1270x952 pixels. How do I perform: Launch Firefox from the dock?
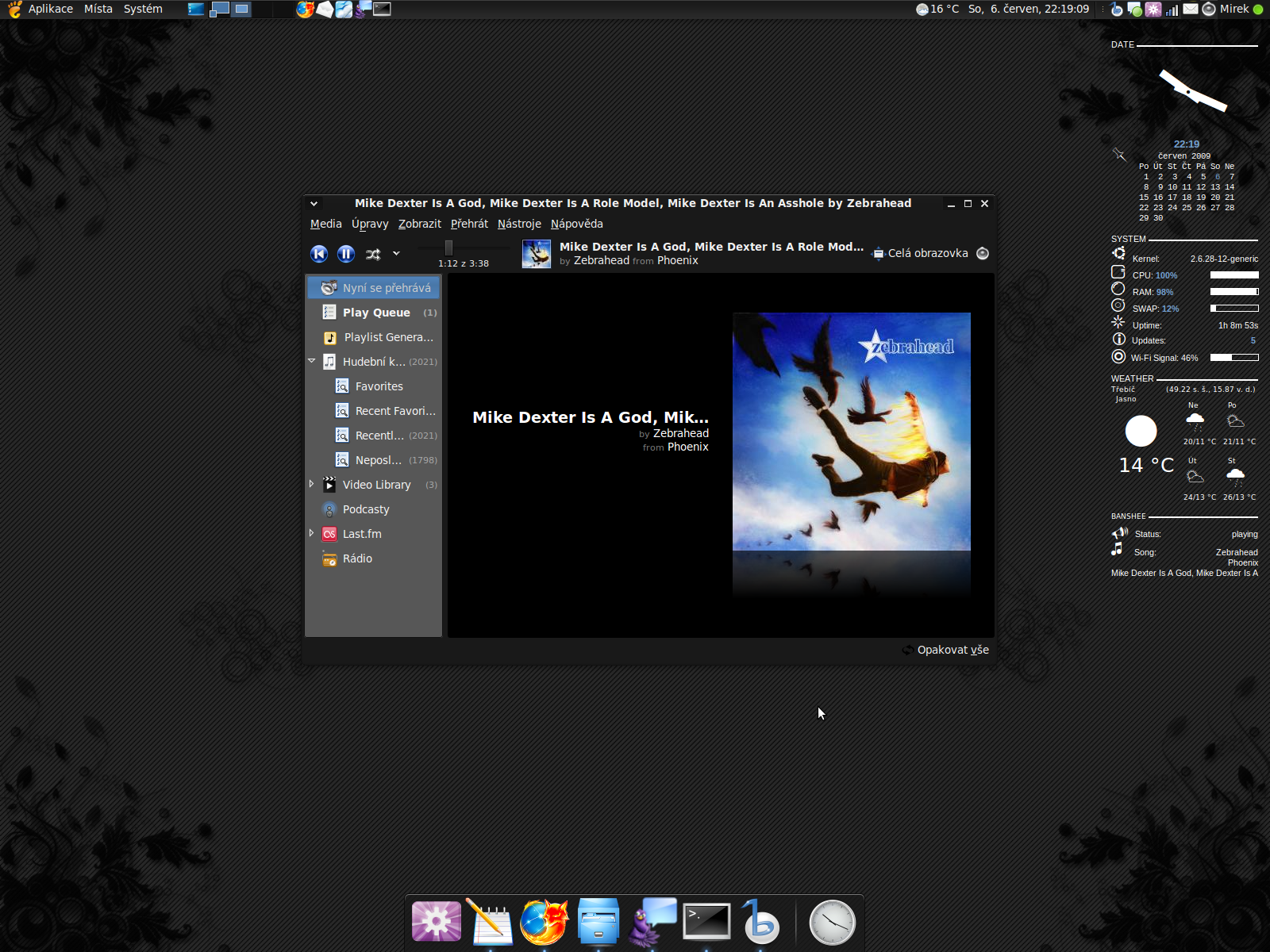point(545,922)
